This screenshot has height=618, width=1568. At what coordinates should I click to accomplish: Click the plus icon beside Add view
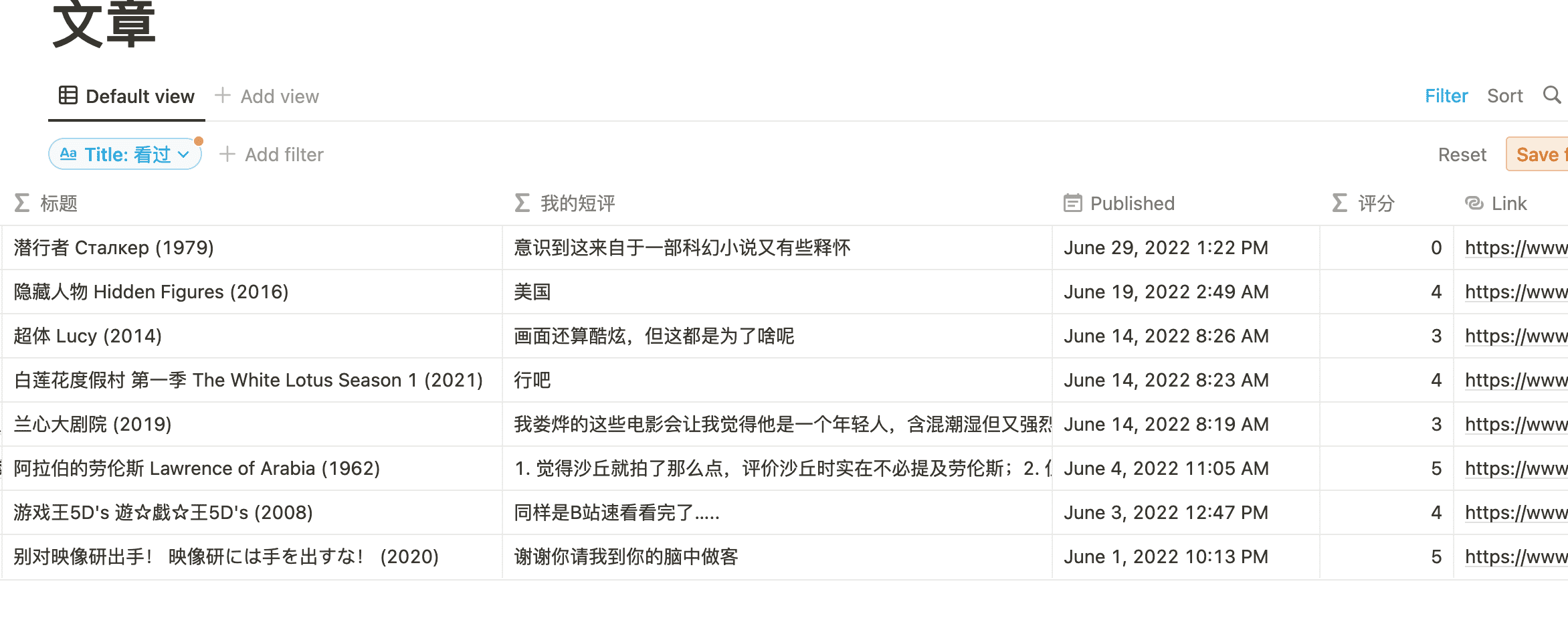point(223,96)
